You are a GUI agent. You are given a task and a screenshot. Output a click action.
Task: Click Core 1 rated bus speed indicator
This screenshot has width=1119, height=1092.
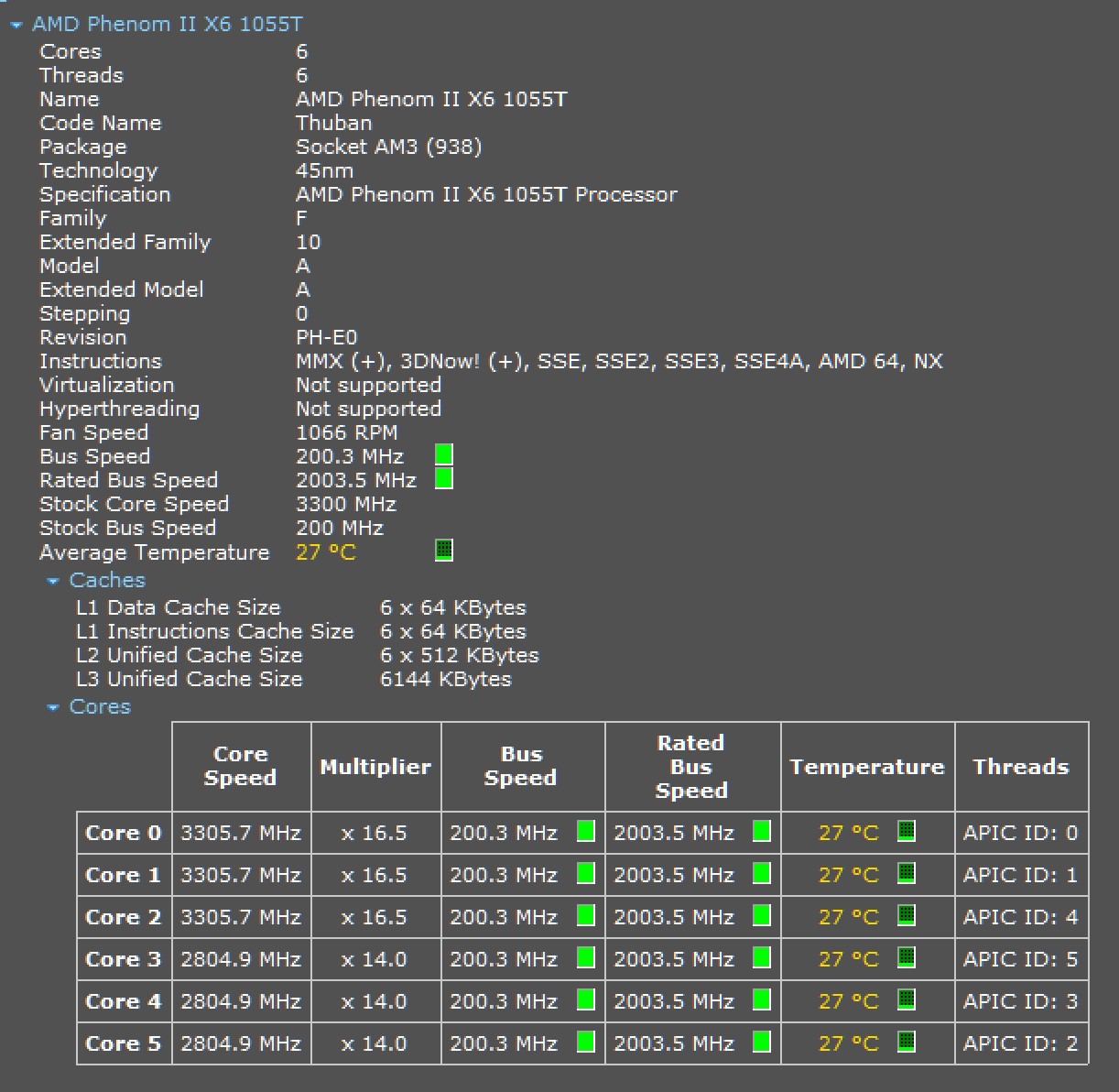click(761, 873)
